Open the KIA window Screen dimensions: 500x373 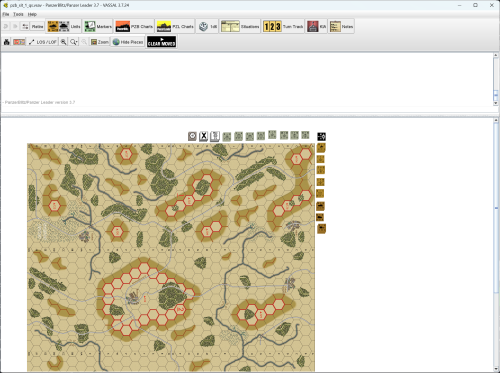click(x=316, y=26)
